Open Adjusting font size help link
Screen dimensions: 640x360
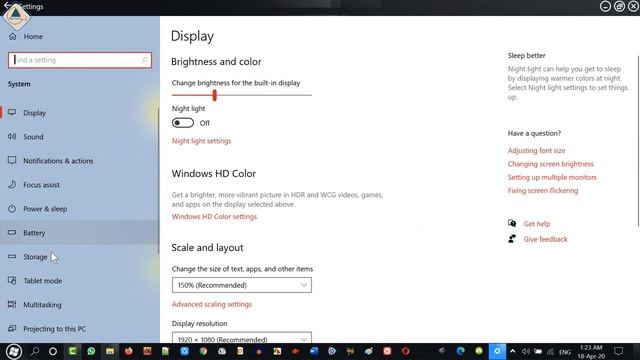tap(536, 151)
